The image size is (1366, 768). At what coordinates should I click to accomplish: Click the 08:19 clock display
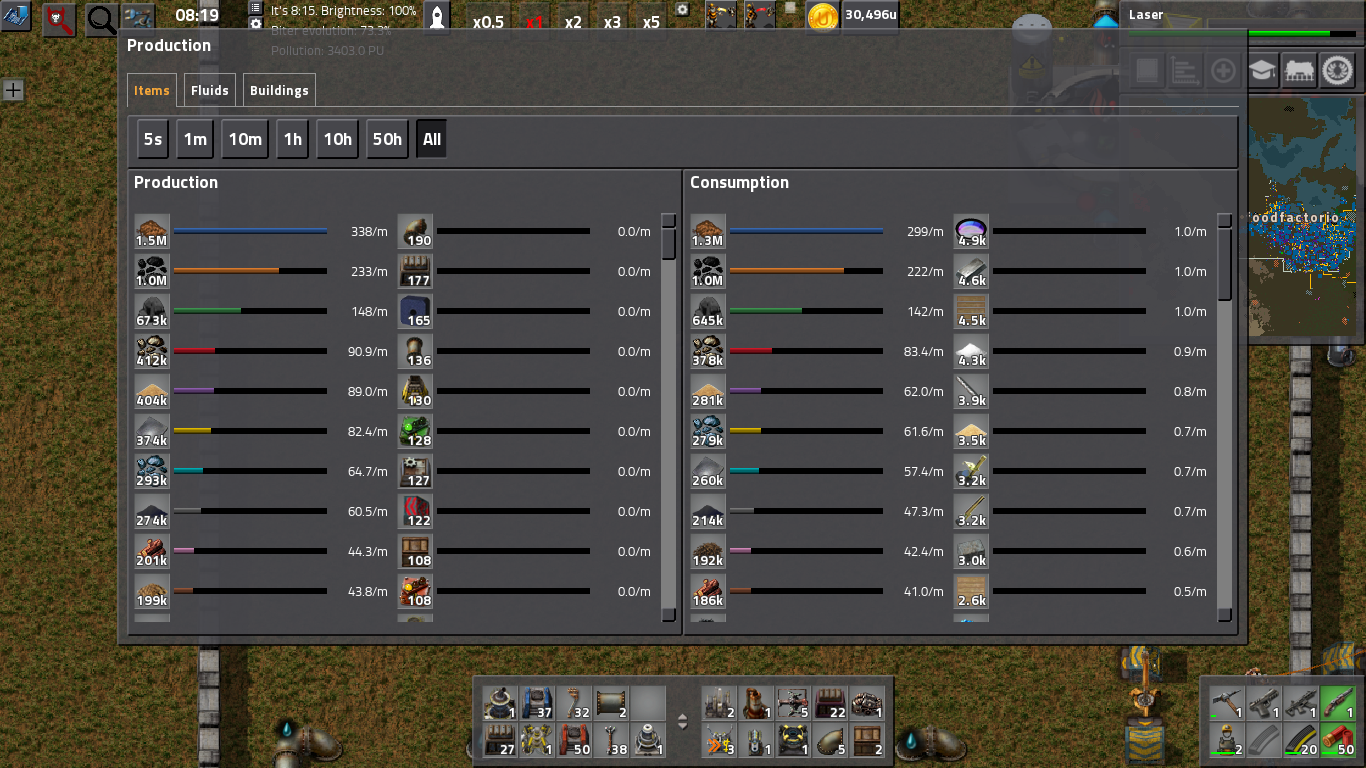click(197, 15)
